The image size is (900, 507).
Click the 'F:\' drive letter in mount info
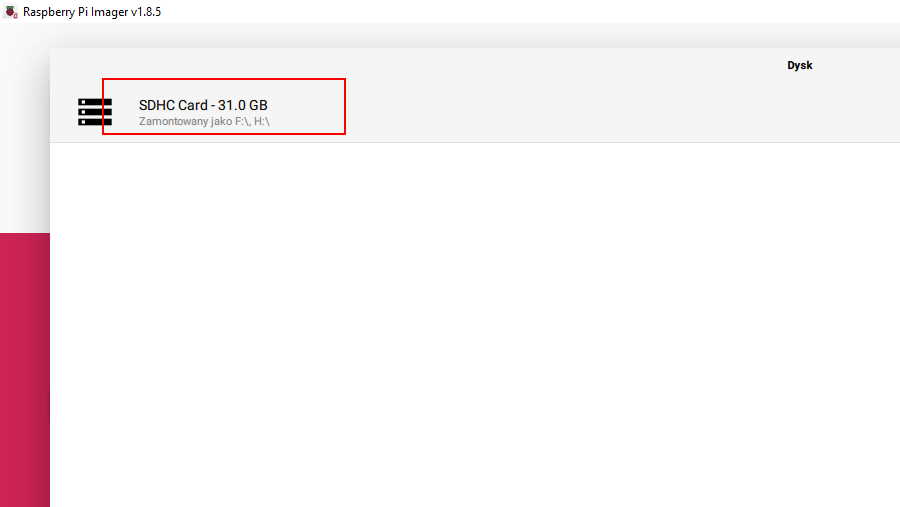(x=242, y=121)
